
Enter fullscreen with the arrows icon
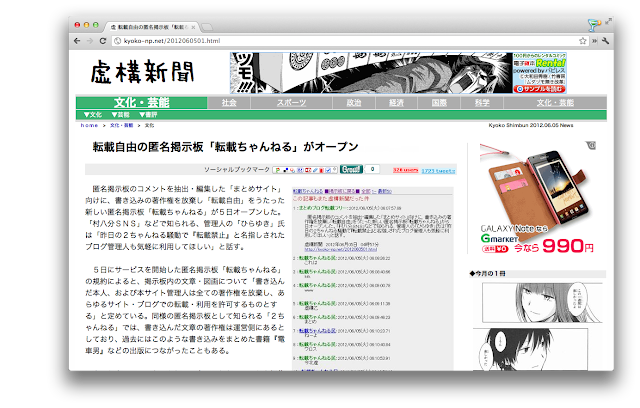pyautogui.click(x=608, y=21)
